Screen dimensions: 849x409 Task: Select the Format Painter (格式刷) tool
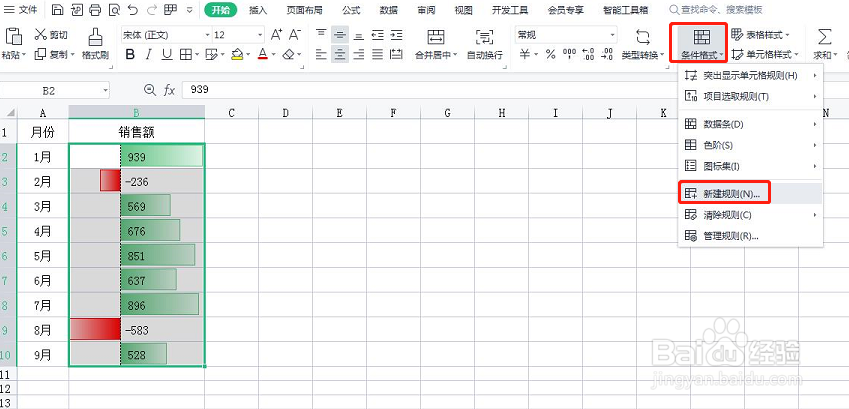tap(95, 43)
